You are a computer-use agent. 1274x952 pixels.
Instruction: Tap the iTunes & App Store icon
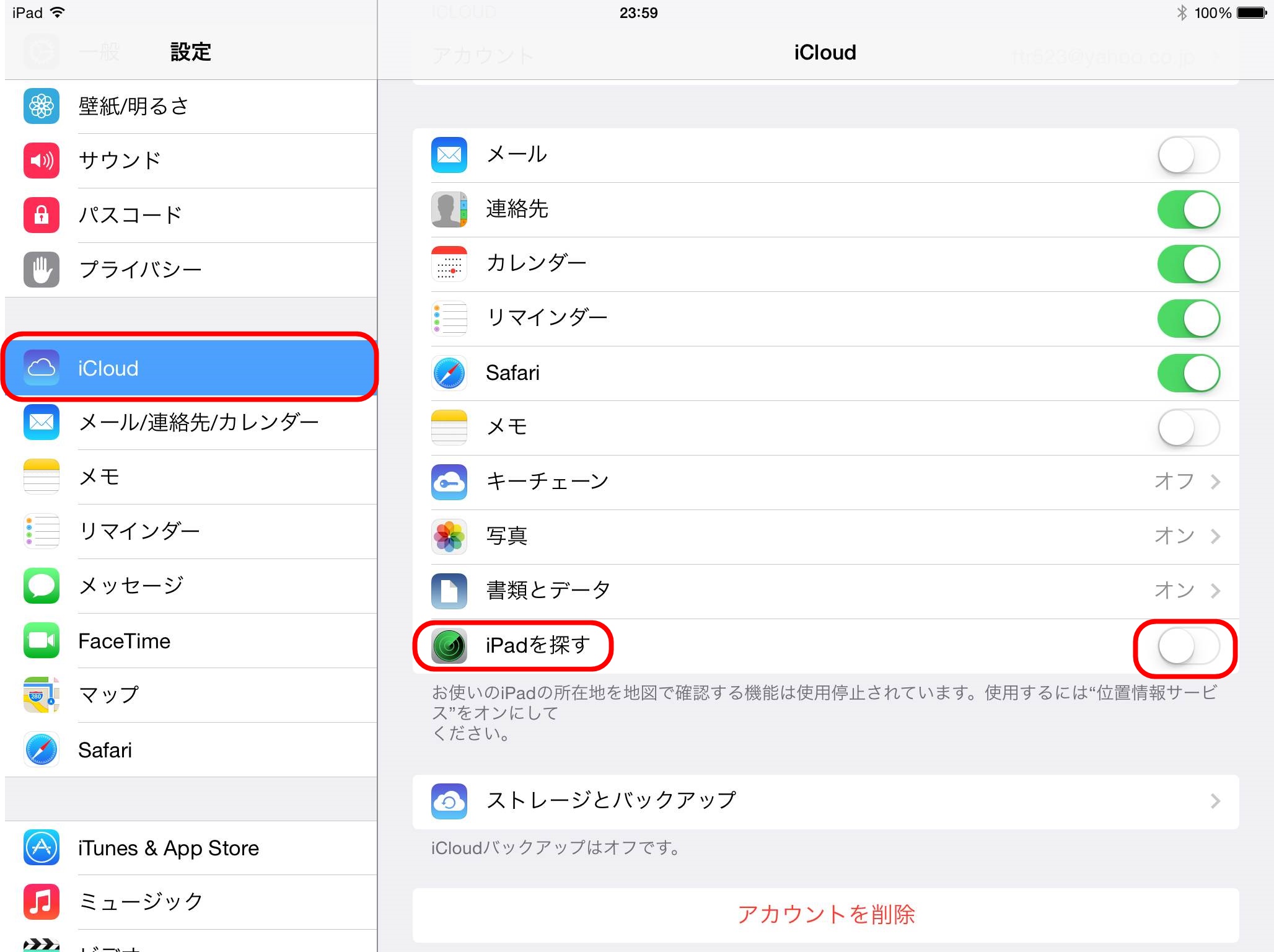pos(42,847)
